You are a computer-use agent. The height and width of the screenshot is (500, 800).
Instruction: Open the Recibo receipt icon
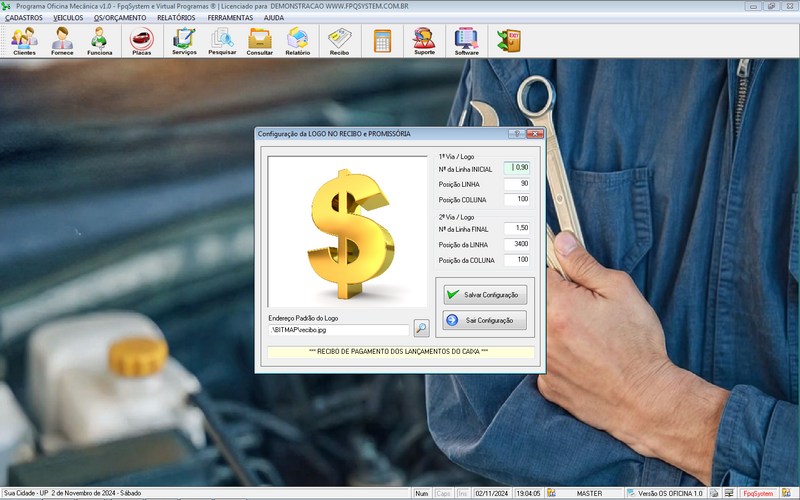[x=339, y=41]
